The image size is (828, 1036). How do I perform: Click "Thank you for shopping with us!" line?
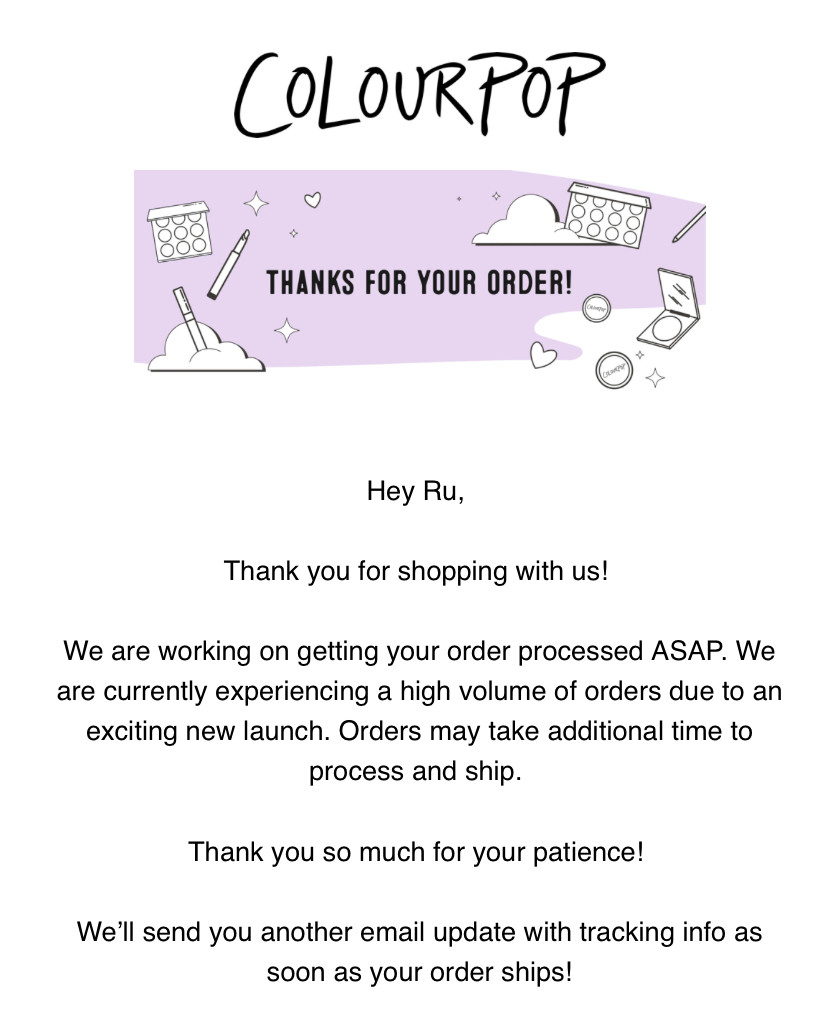pyautogui.click(x=416, y=572)
